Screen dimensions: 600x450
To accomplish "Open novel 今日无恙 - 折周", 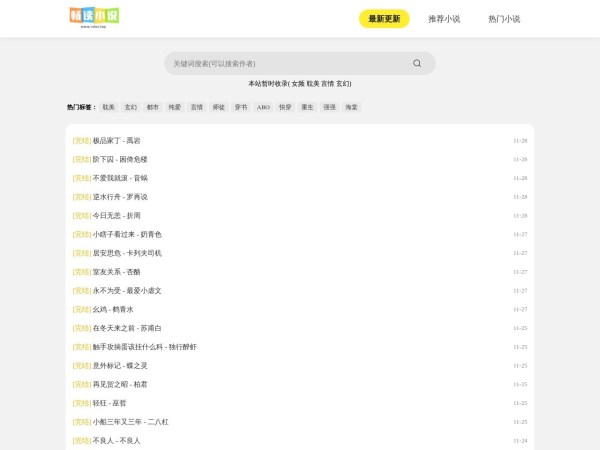I will pos(116,215).
